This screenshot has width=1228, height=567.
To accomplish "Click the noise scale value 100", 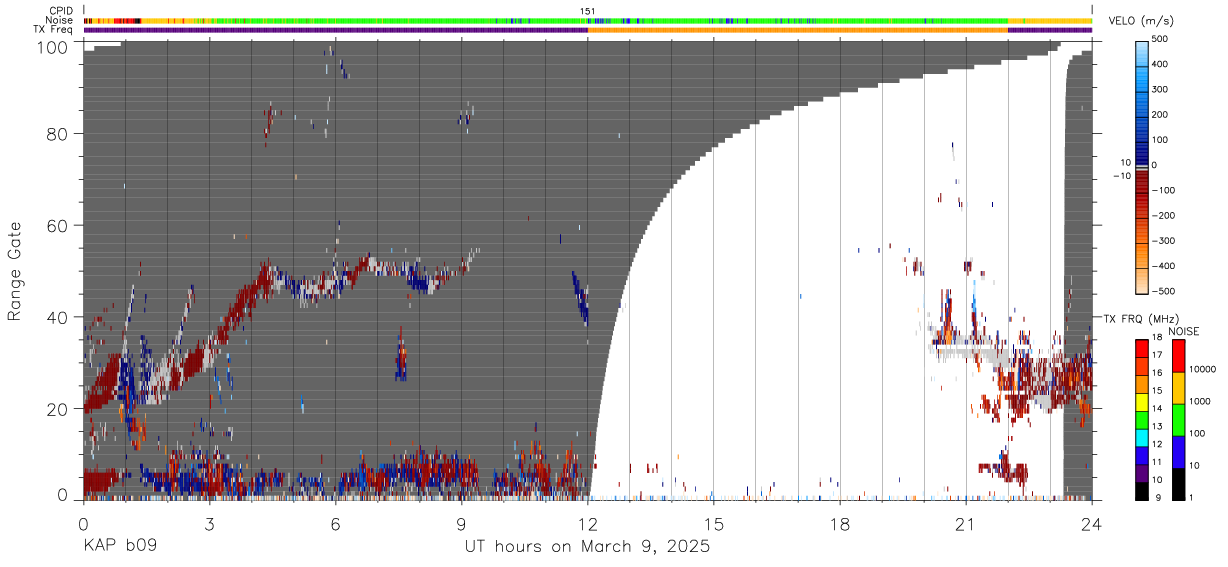I will [x=1199, y=433].
